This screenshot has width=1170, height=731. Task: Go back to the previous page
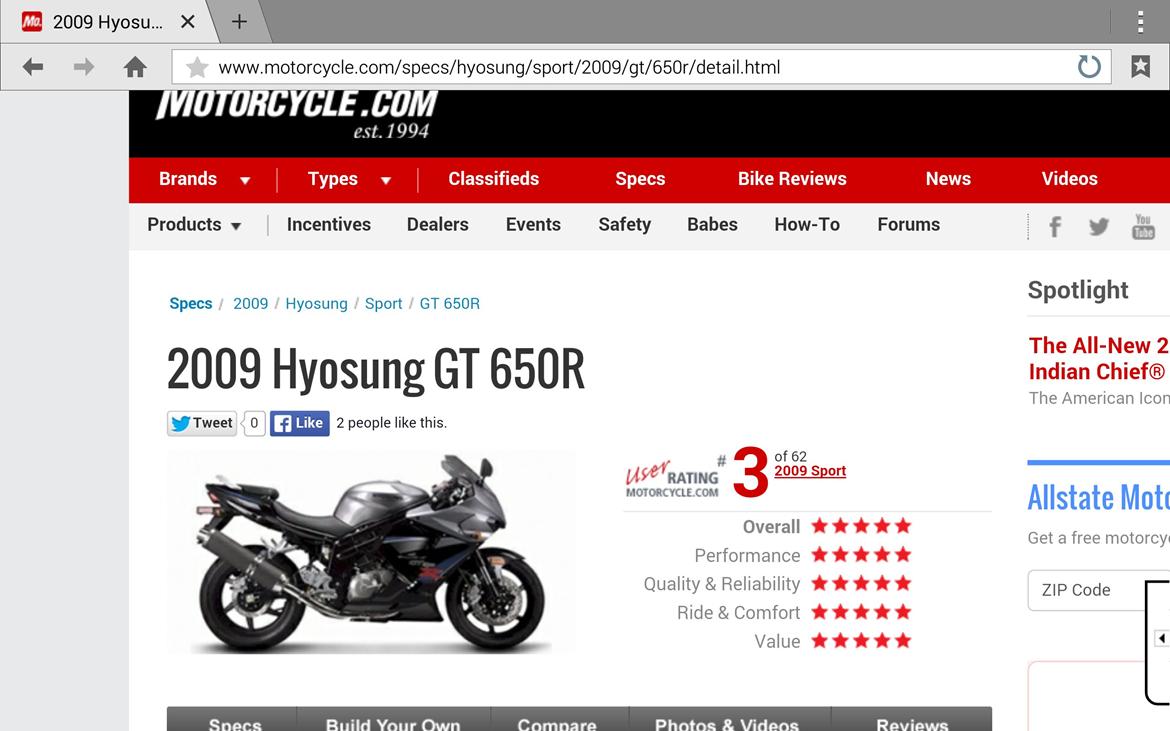[32, 66]
